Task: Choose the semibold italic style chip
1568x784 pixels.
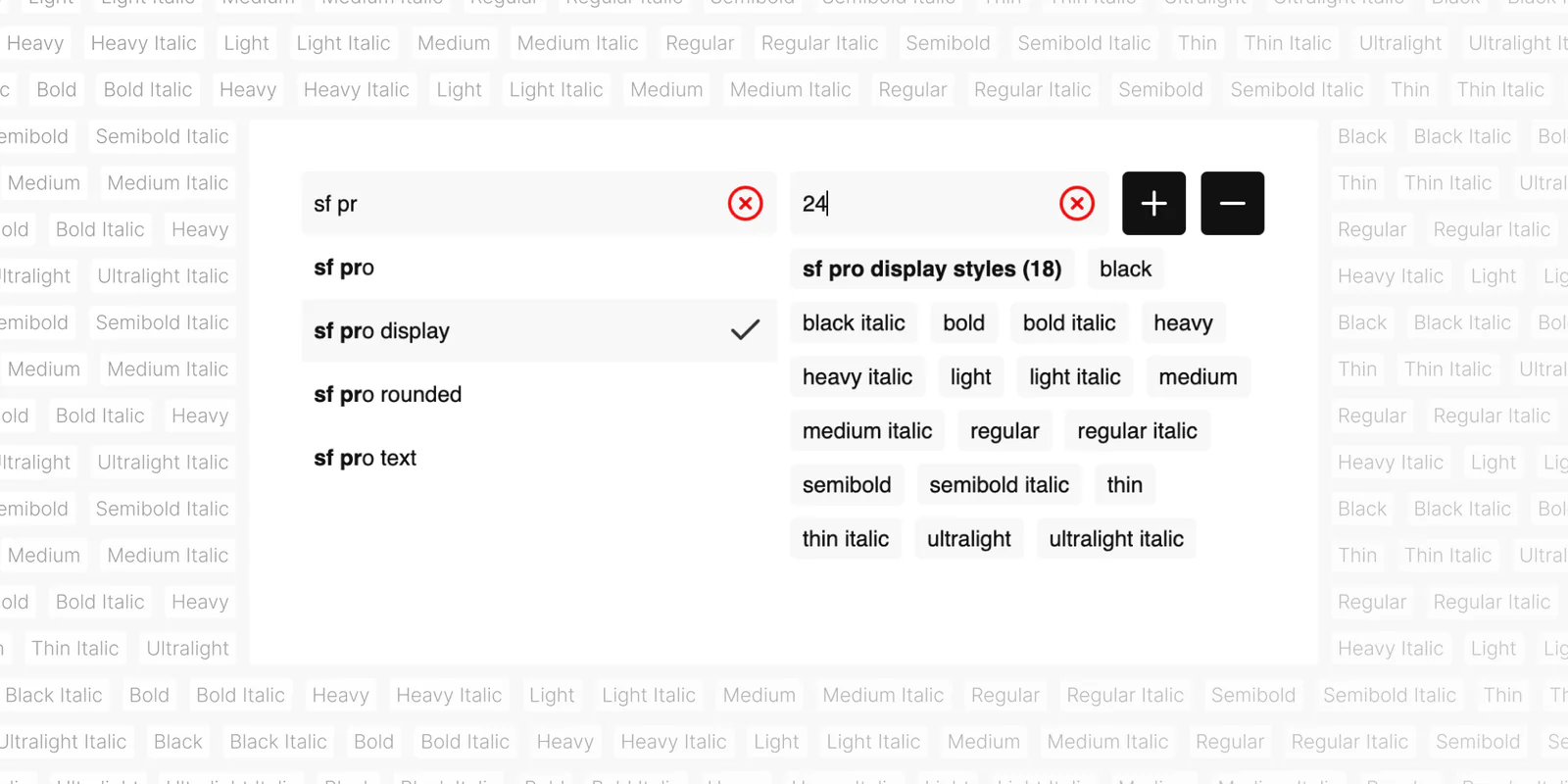Action: tap(999, 484)
